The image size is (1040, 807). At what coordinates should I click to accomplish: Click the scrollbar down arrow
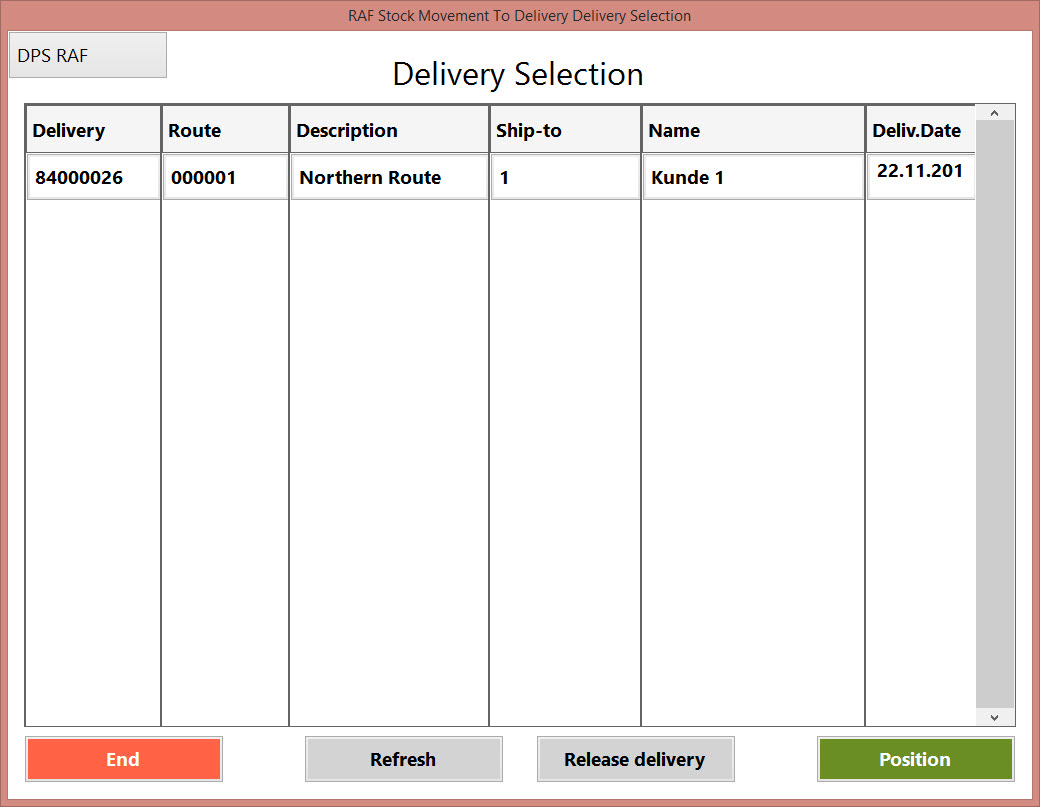point(994,717)
